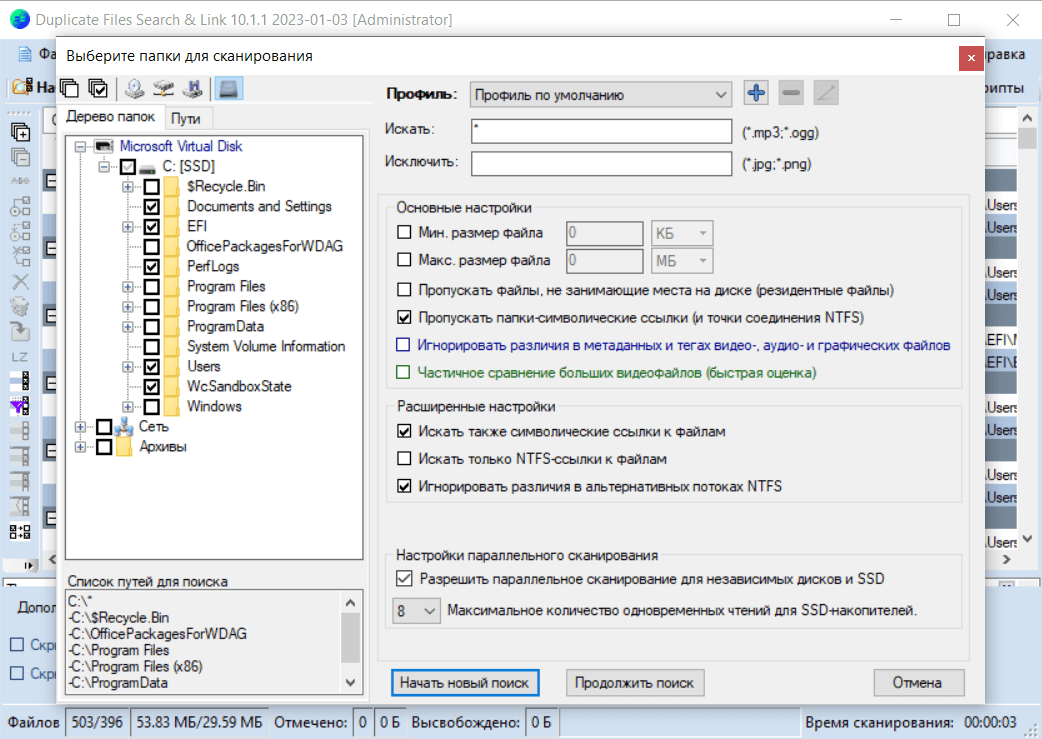Enable Частичное сравнение больших видеофайлов checkbox
Screen dimensions: 1042x739
[403, 371]
